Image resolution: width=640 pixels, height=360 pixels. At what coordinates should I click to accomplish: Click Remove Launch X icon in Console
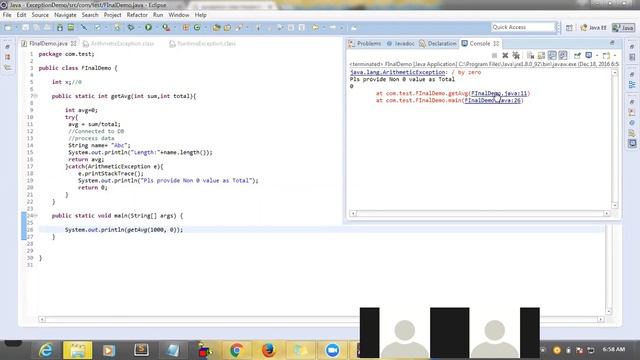pos(505,55)
